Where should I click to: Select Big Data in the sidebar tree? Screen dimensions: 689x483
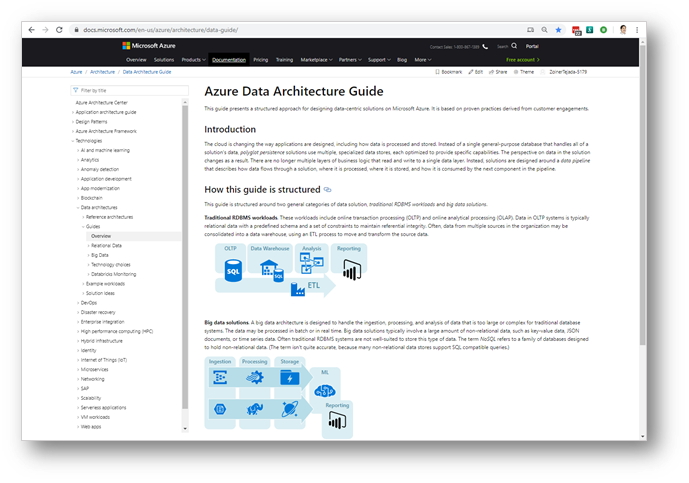[x=99, y=255]
